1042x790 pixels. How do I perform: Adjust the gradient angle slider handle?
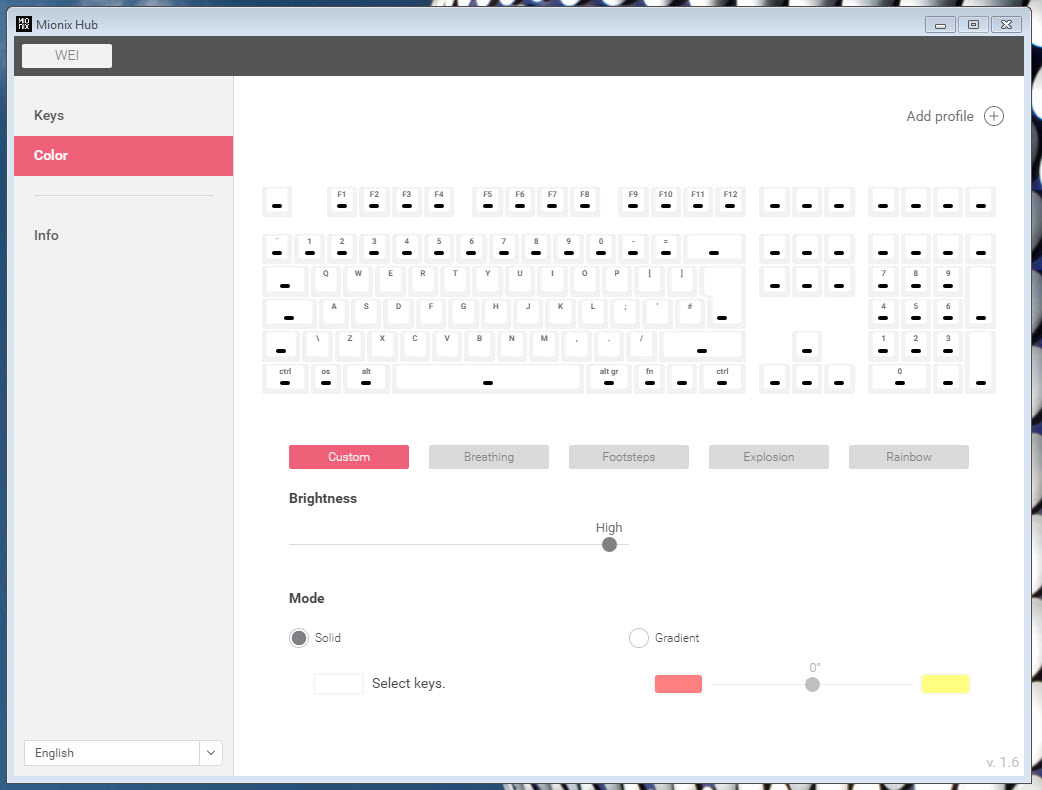point(812,684)
